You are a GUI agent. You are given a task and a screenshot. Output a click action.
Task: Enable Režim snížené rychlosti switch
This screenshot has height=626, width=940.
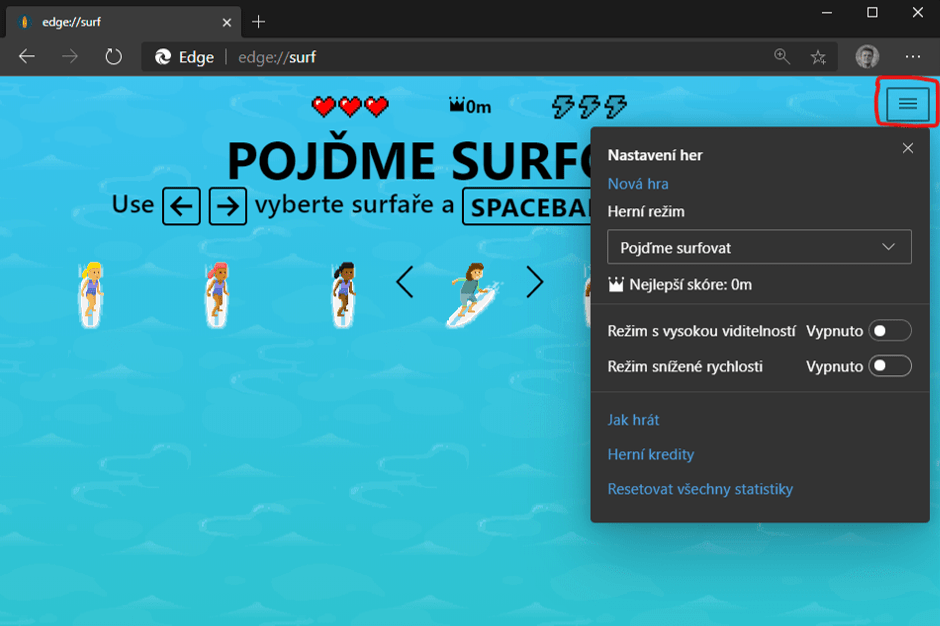pyautogui.click(x=890, y=366)
